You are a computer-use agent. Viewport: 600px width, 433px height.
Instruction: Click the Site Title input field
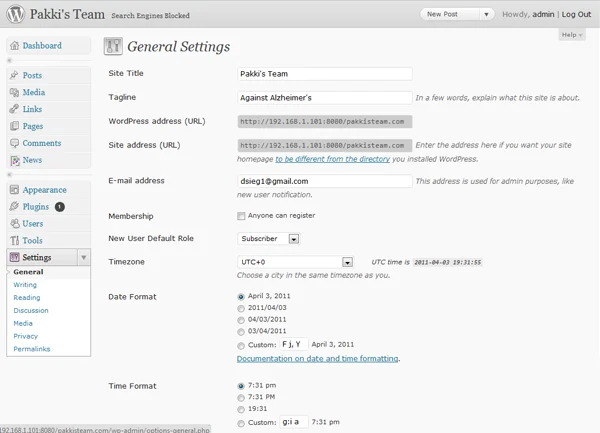(x=324, y=74)
